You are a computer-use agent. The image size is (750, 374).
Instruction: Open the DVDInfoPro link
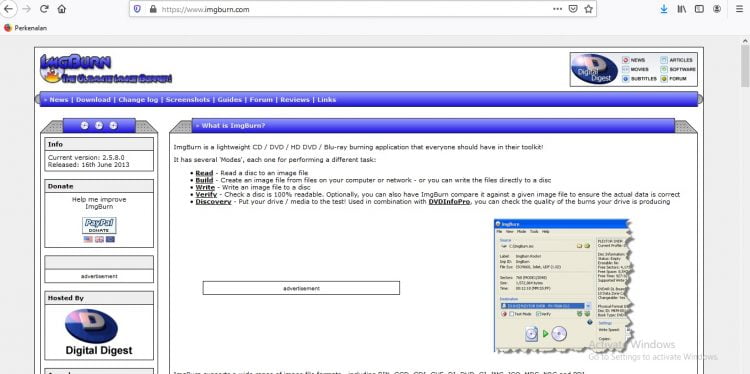click(449, 202)
